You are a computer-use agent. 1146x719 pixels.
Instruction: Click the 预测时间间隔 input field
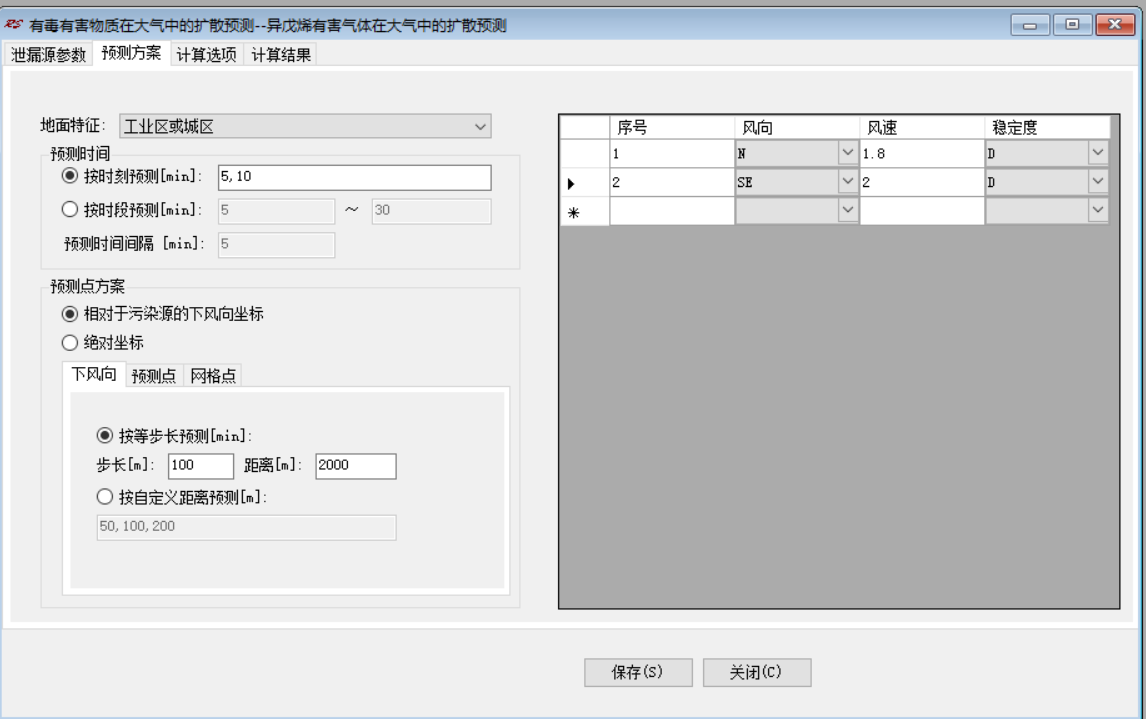click(x=276, y=245)
